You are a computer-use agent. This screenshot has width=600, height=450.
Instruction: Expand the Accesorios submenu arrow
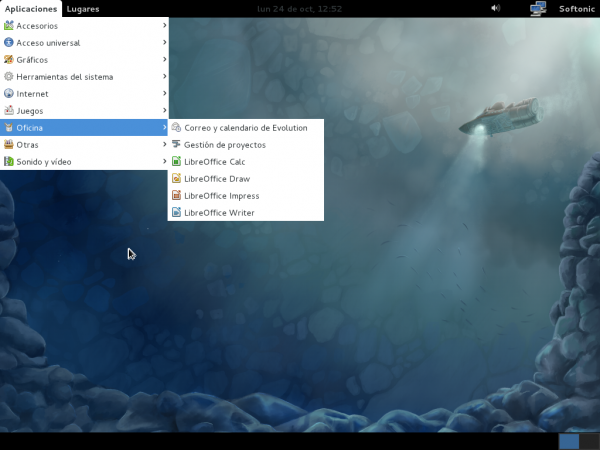pyautogui.click(x=165, y=25)
